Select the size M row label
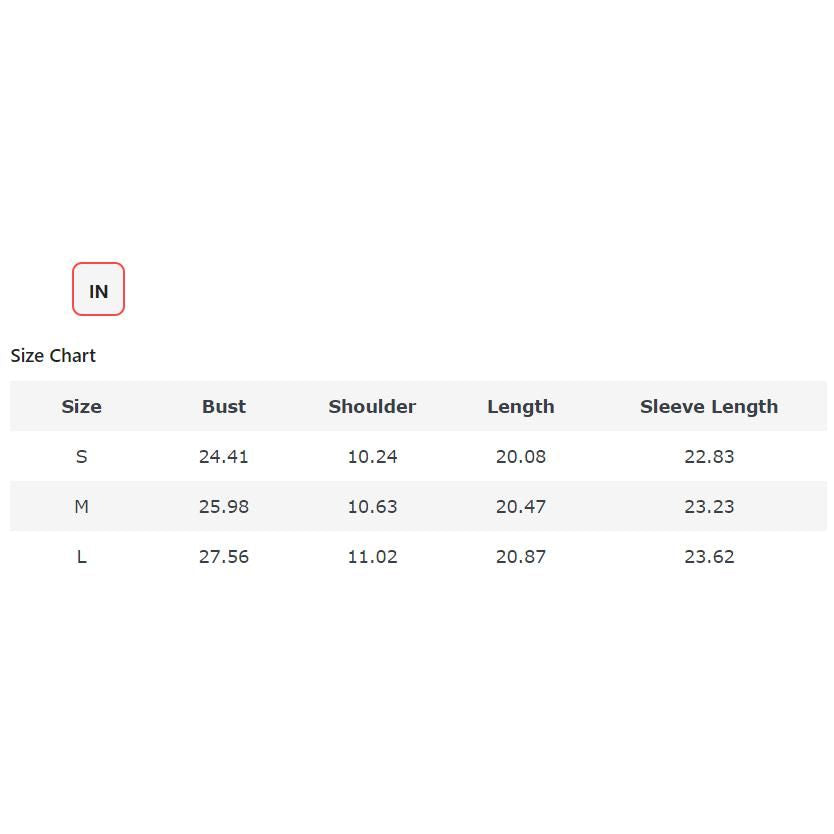Screen dimensions: 834x834 pyautogui.click(x=81, y=507)
